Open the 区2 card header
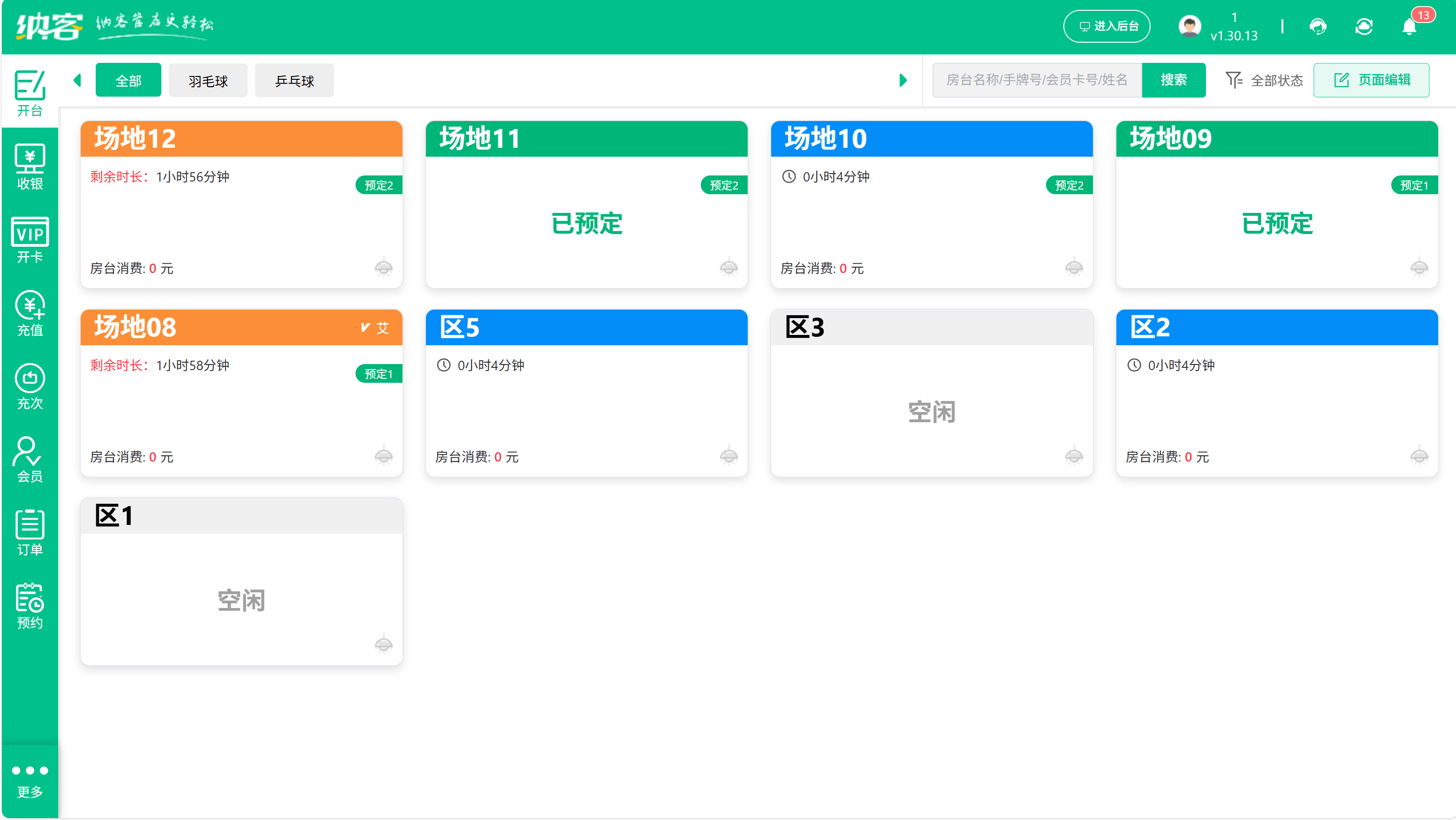1456x820 pixels. 1277,327
